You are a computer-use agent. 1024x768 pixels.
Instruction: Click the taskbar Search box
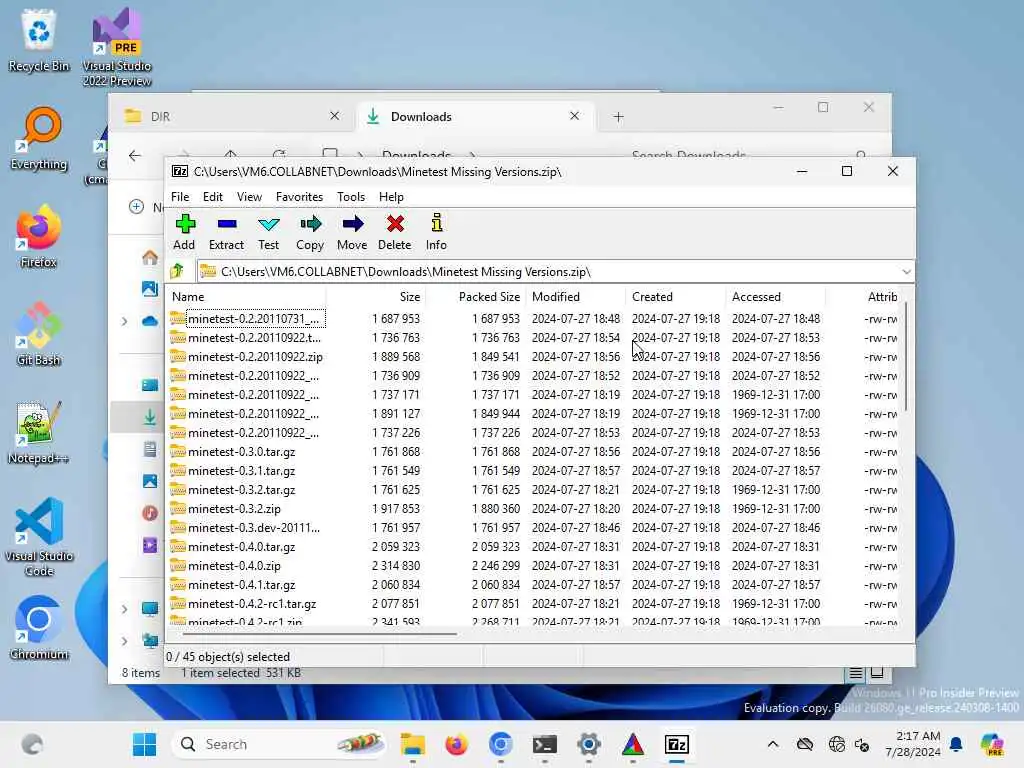click(279, 744)
